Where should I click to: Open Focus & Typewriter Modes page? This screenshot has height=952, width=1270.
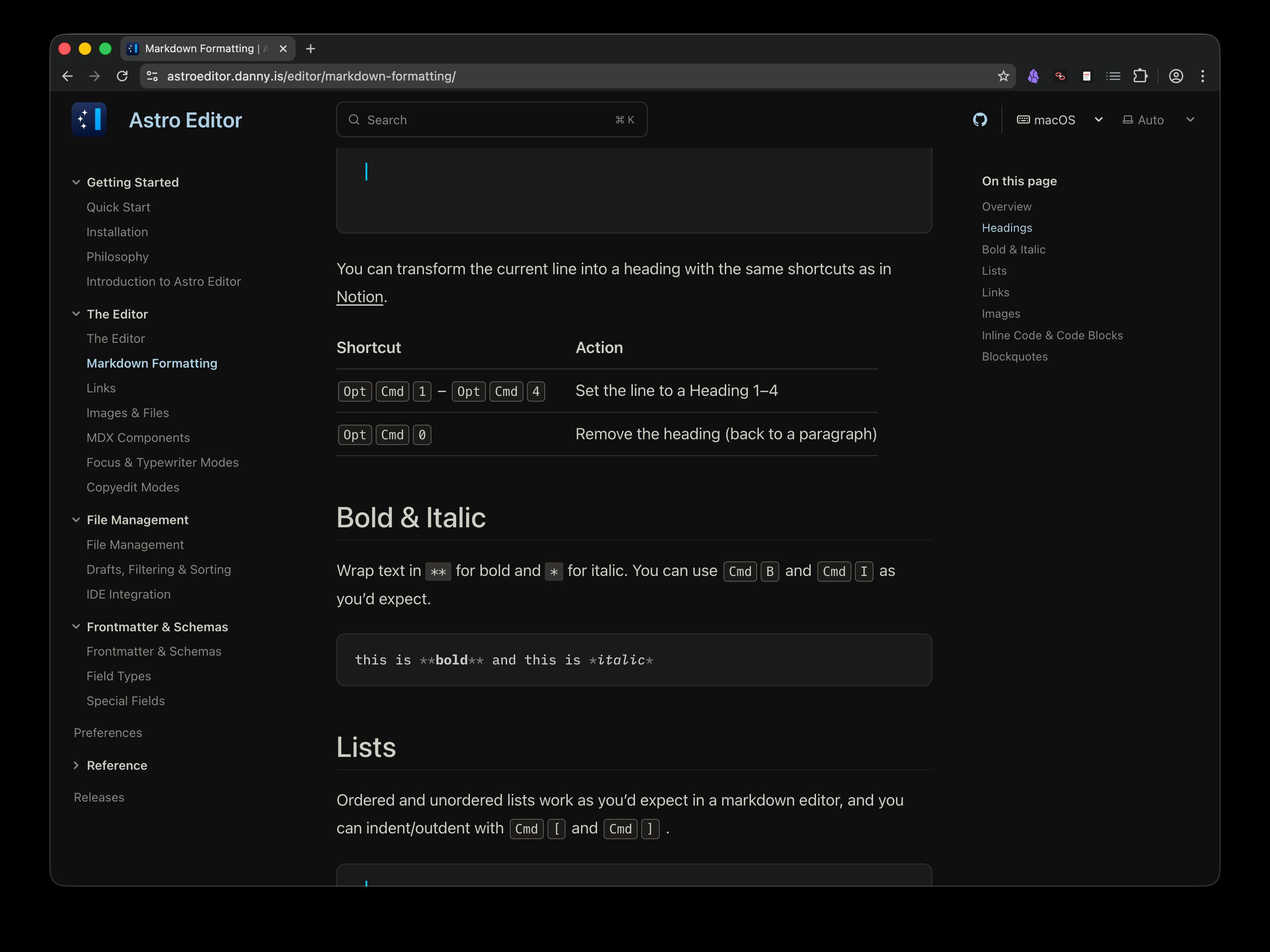coord(162,462)
